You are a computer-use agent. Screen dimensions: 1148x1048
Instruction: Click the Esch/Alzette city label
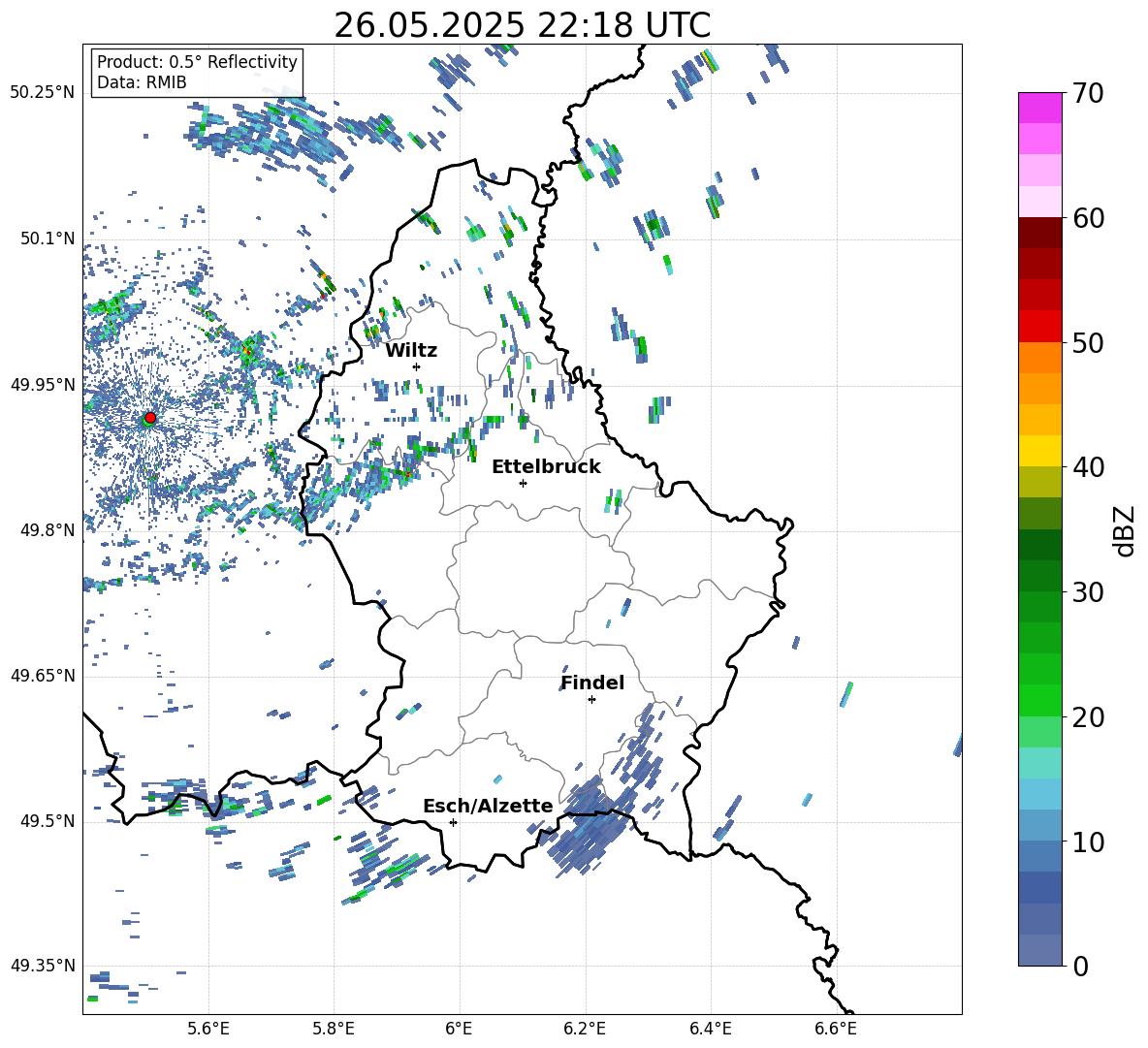pos(488,807)
